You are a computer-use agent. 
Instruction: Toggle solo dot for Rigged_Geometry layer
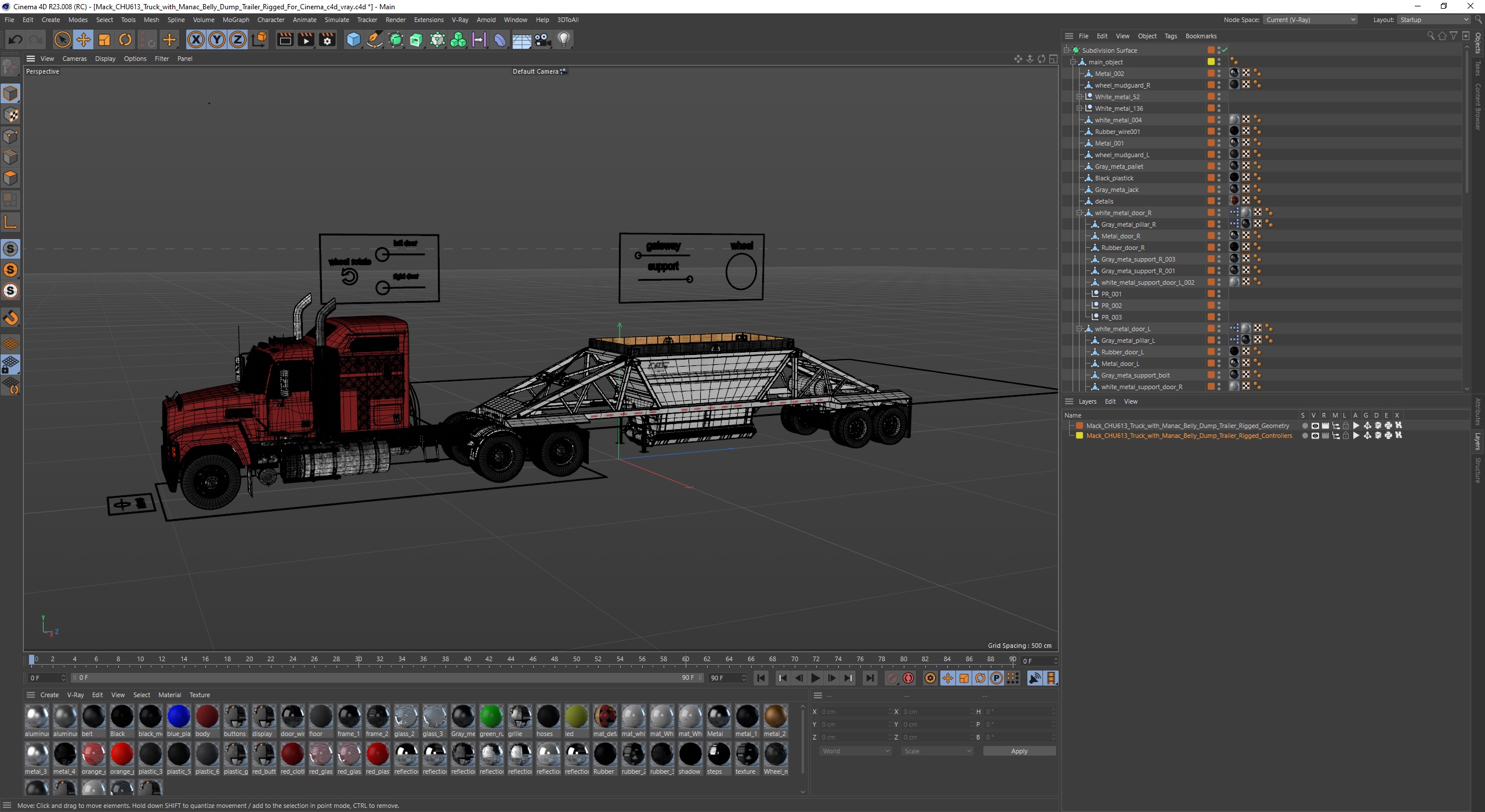(x=1305, y=426)
